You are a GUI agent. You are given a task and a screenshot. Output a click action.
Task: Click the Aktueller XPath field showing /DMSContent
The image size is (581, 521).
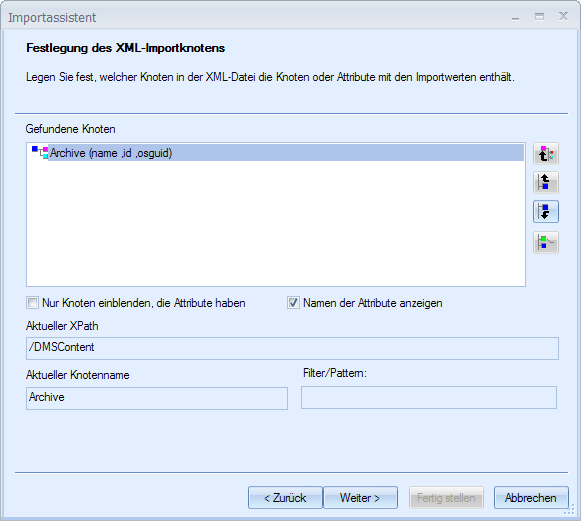point(292,348)
